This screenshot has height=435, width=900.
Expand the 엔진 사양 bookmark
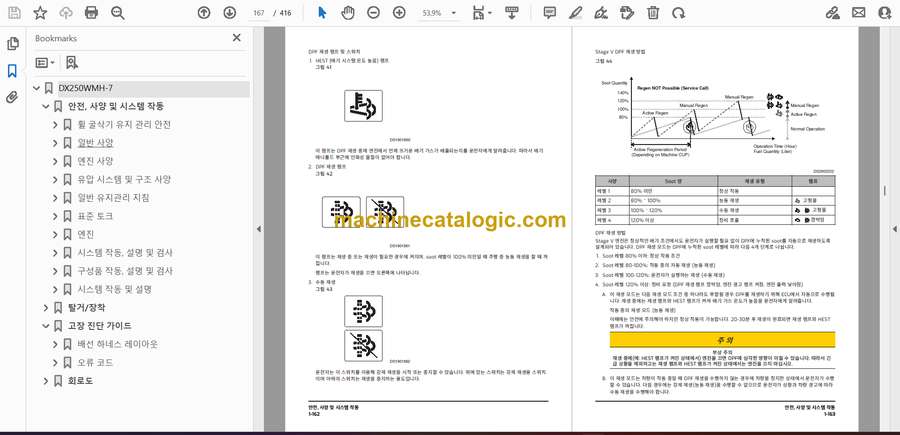(x=55, y=161)
